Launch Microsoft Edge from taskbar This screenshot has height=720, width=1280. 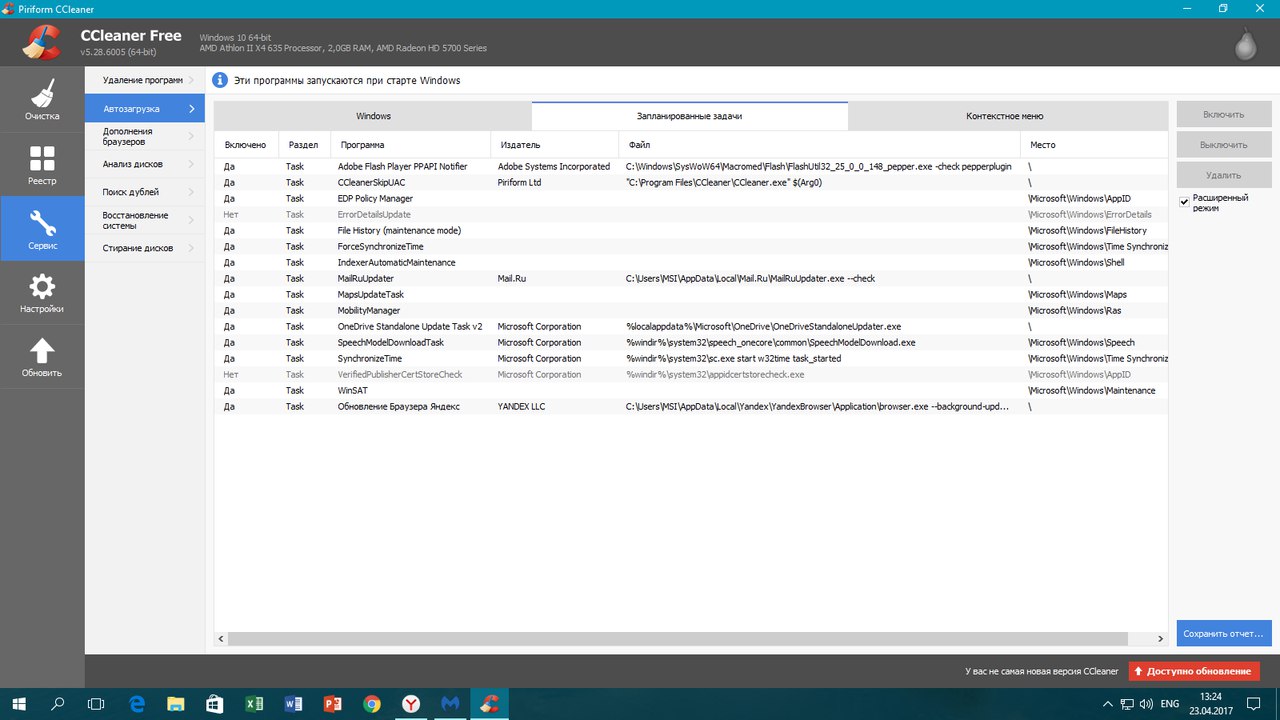pos(137,704)
